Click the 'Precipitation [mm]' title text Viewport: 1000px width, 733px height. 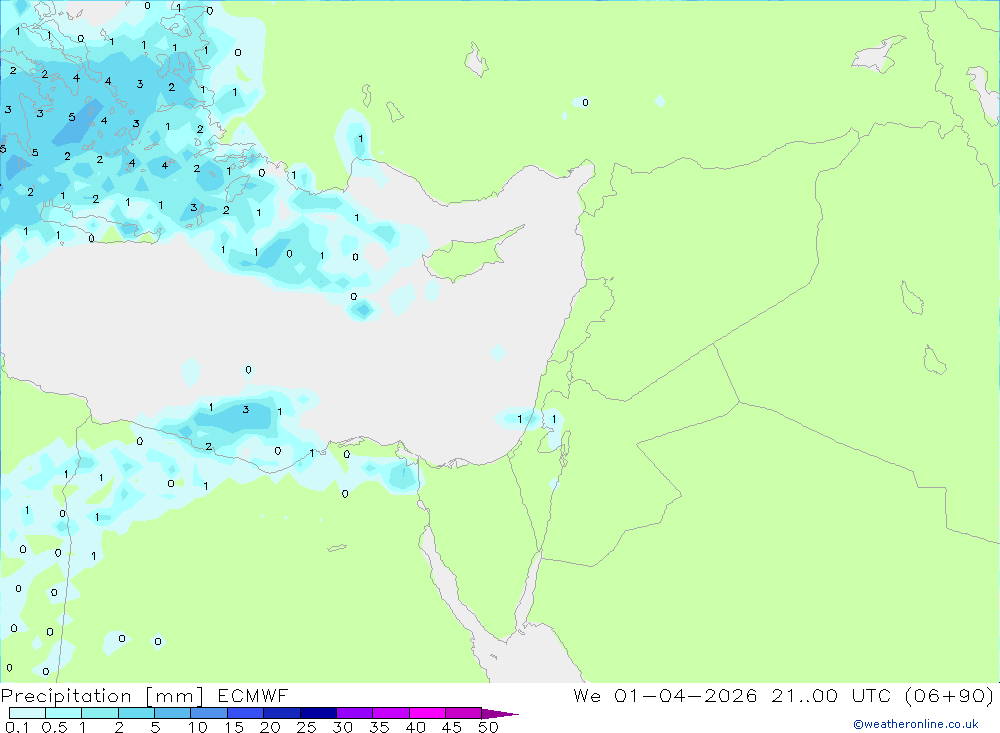pyautogui.click(x=102, y=696)
